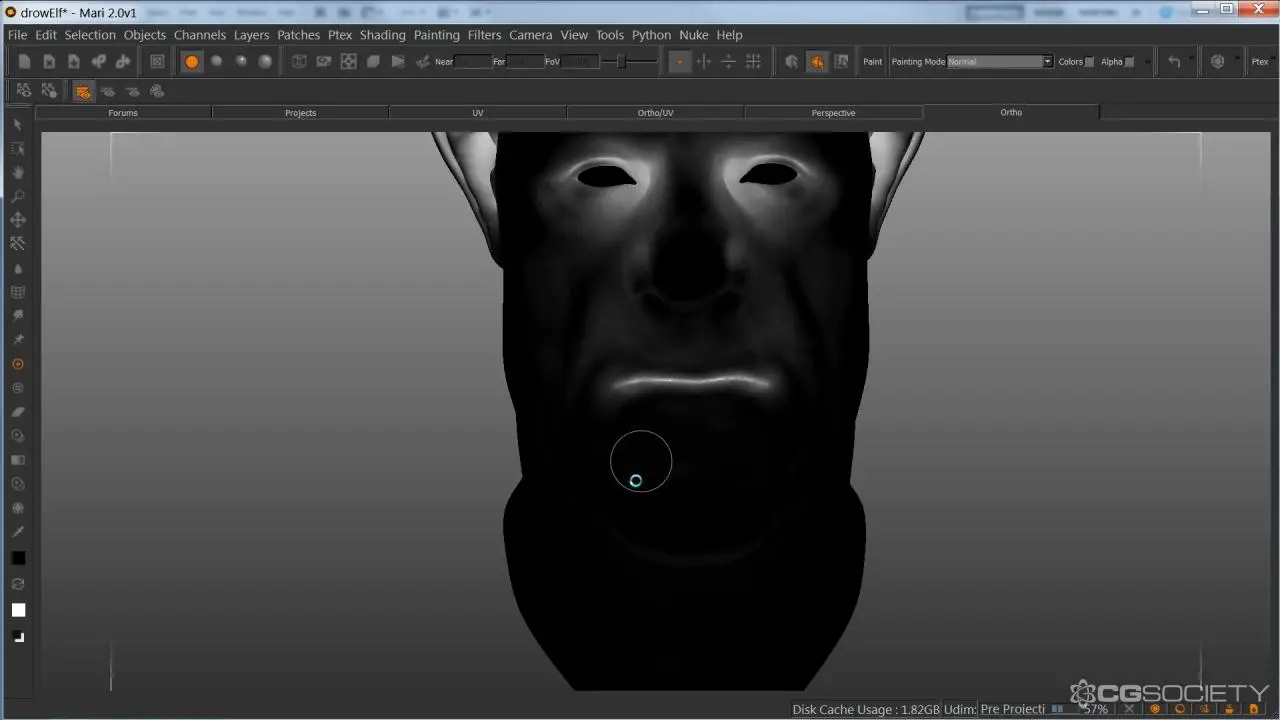Click the Ptex toolbar label
The width and height of the screenshot is (1280, 720).
pyautogui.click(x=1260, y=62)
